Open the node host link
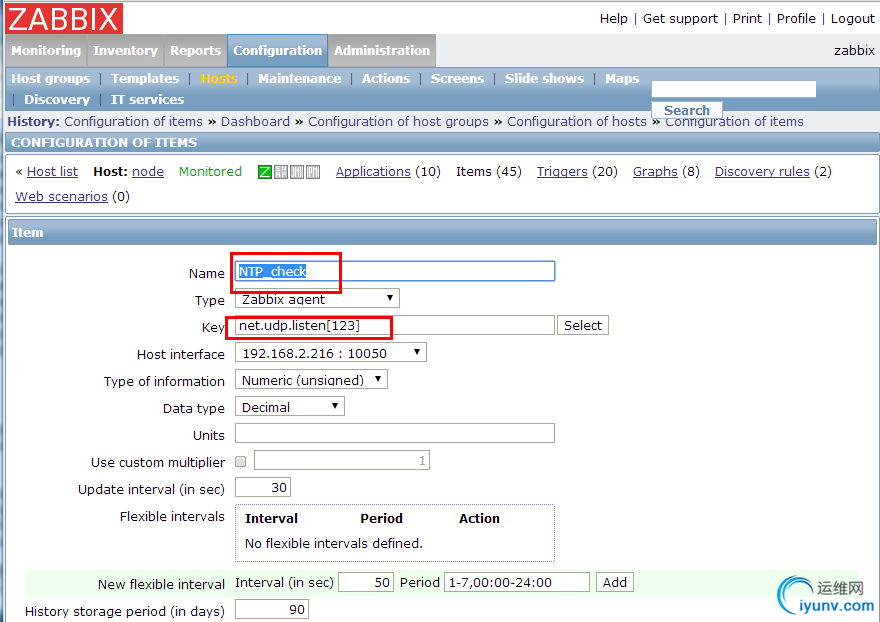Viewport: 880px width, 622px height. pos(148,172)
